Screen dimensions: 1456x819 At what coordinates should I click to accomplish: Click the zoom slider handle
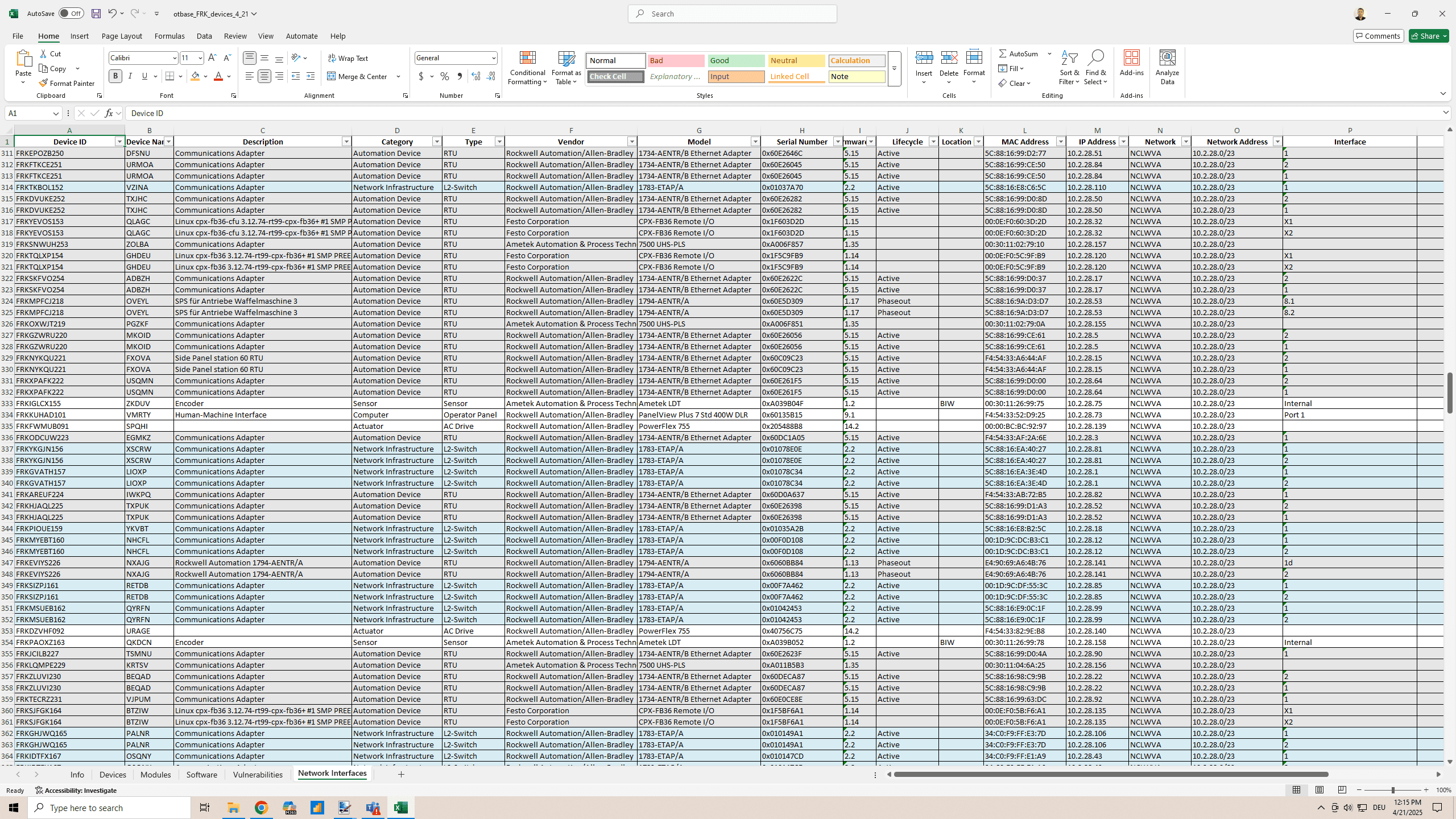[1393, 790]
